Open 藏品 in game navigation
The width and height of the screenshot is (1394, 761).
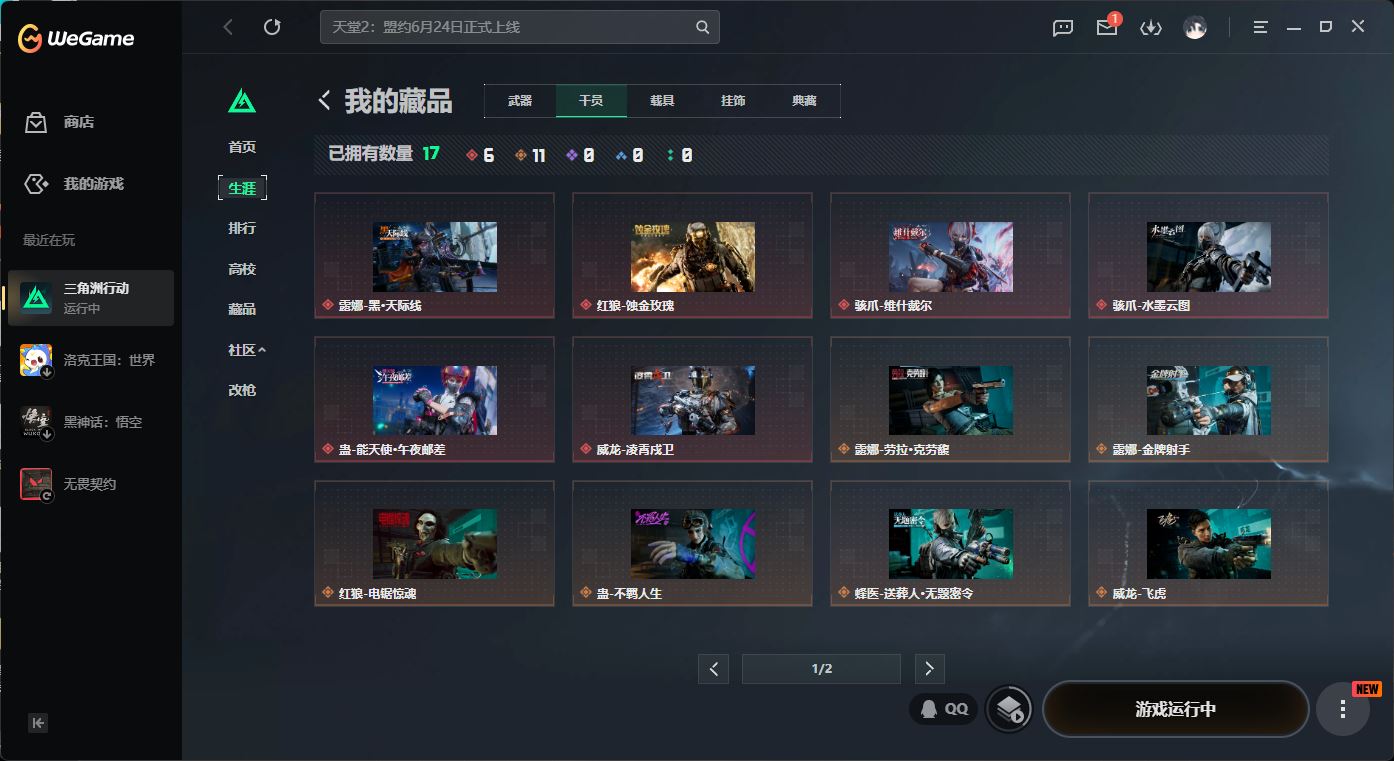[x=242, y=309]
